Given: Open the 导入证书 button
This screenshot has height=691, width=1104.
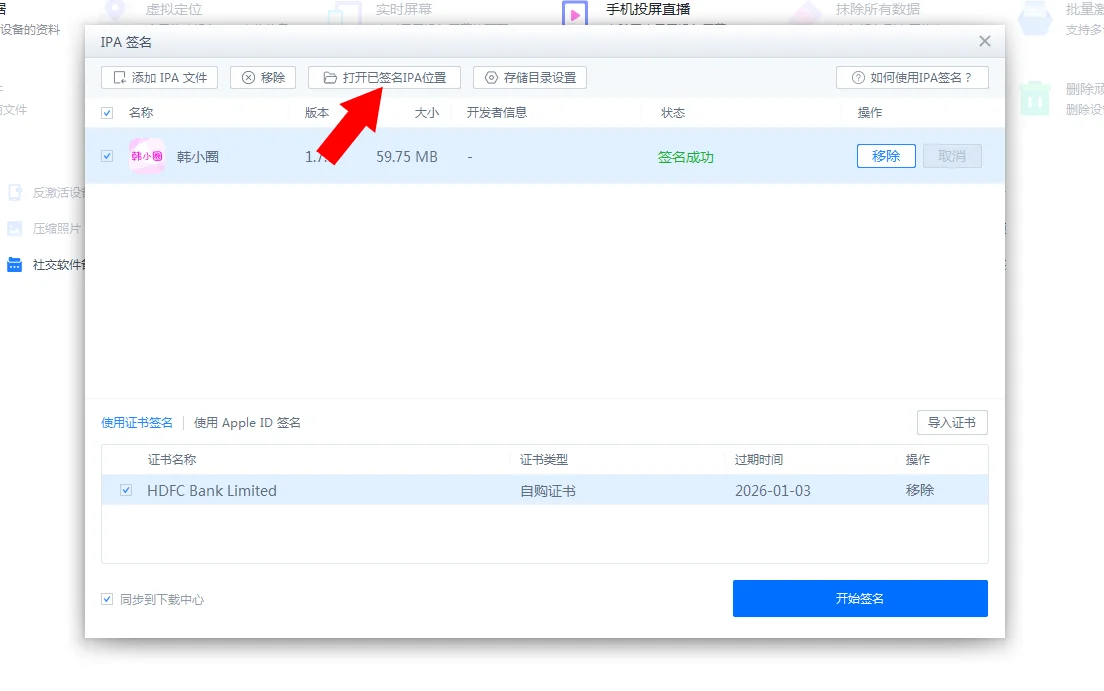Looking at the screenshot, I should pos(951,422).
